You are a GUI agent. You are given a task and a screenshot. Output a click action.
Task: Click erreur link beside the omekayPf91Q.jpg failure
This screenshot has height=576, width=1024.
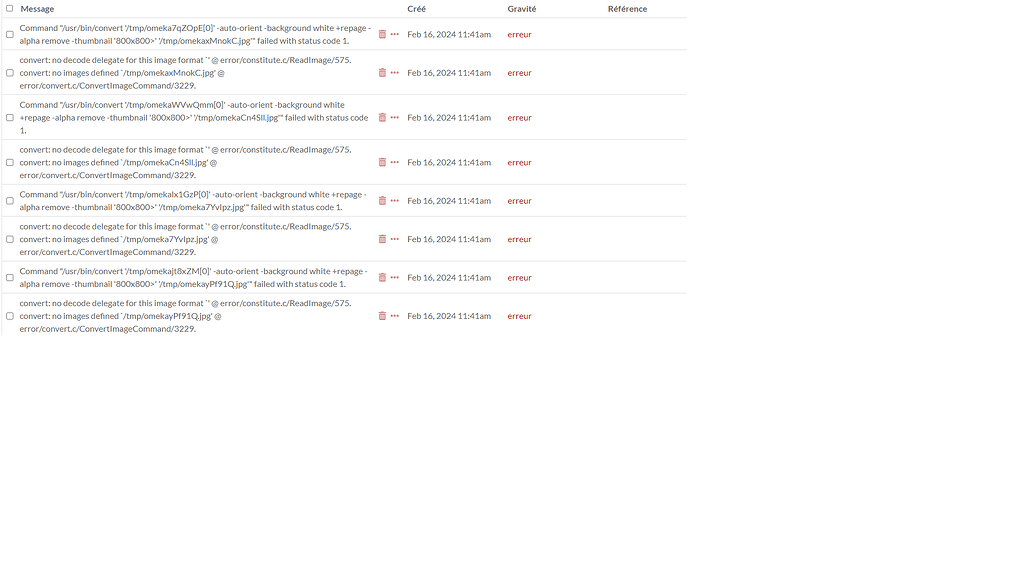(x=519, y=277)
